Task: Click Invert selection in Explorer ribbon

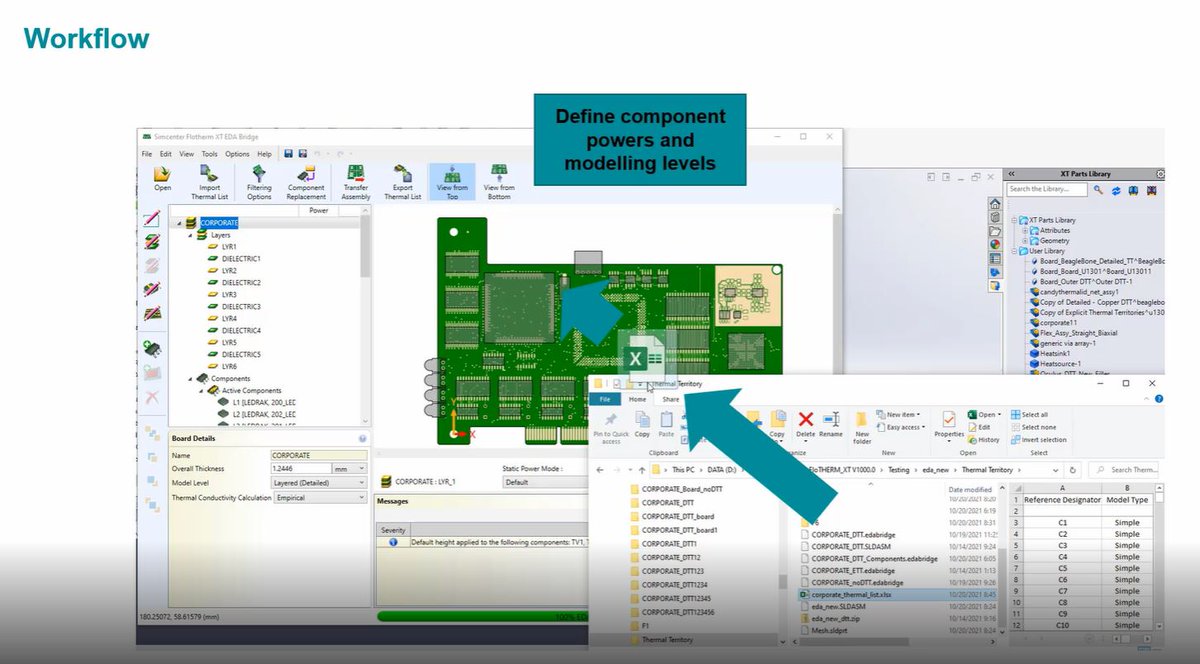Action: [1038, 440]
